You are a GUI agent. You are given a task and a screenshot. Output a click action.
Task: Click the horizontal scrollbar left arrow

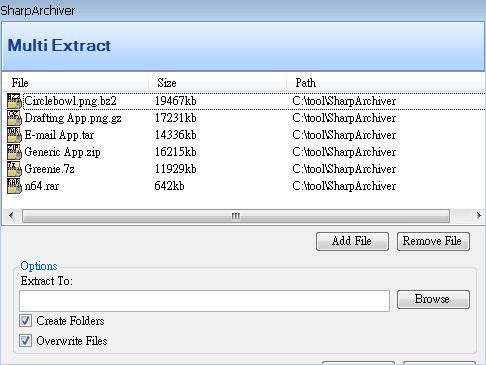pyautogui.click(x=11, y=216)
